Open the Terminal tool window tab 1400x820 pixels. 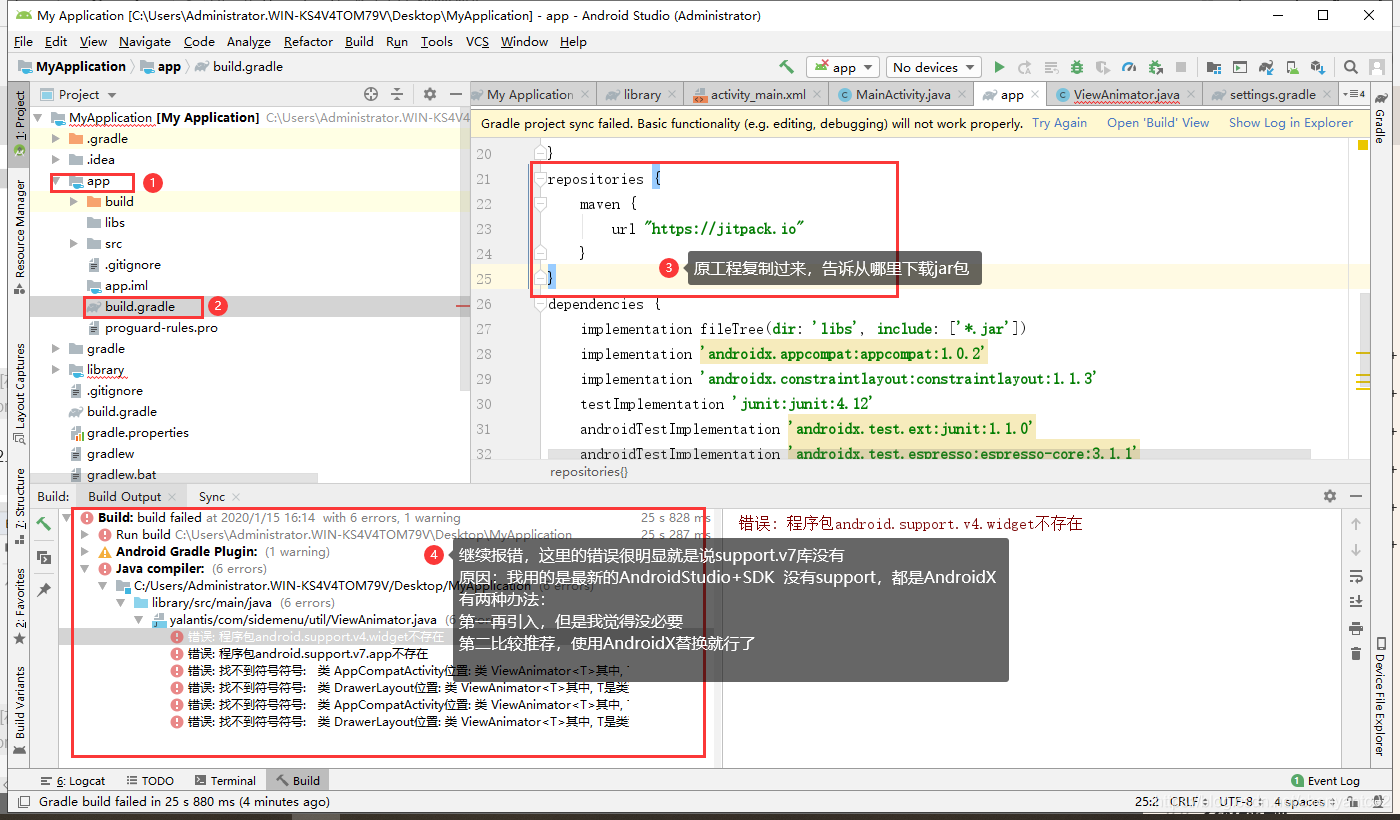tap(224, 780)
